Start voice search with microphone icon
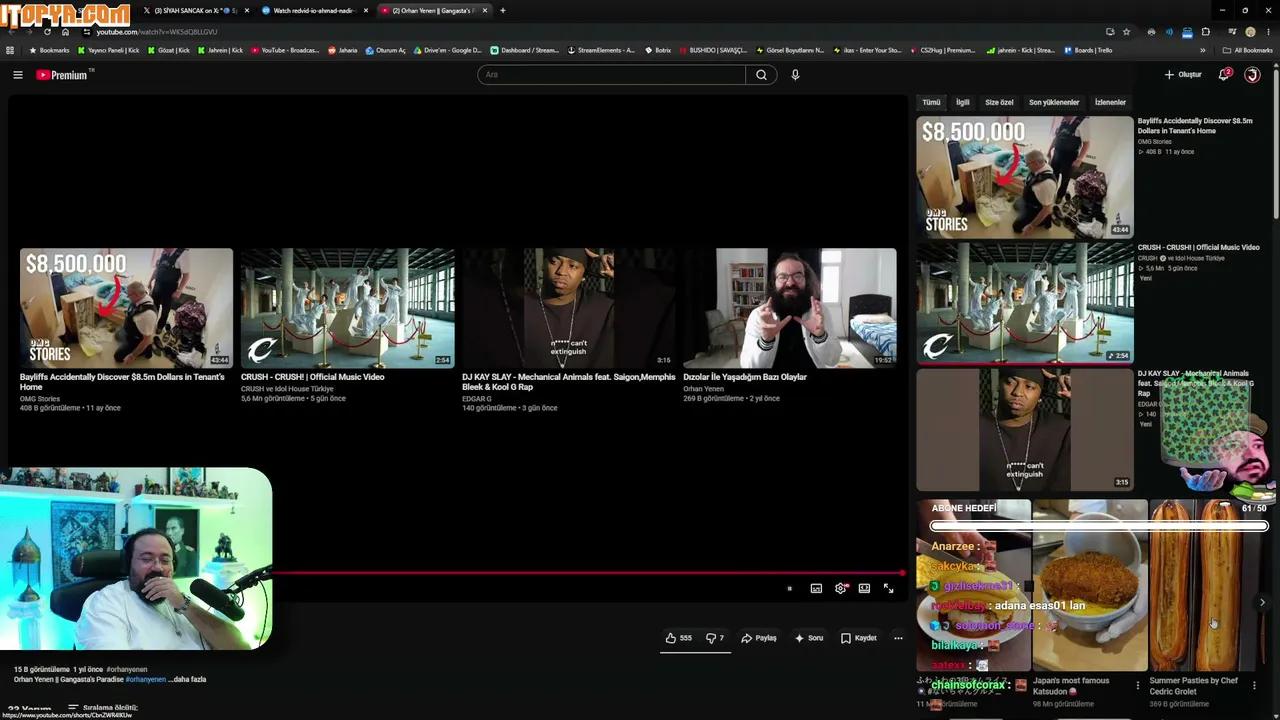 [x=795, y=75]
